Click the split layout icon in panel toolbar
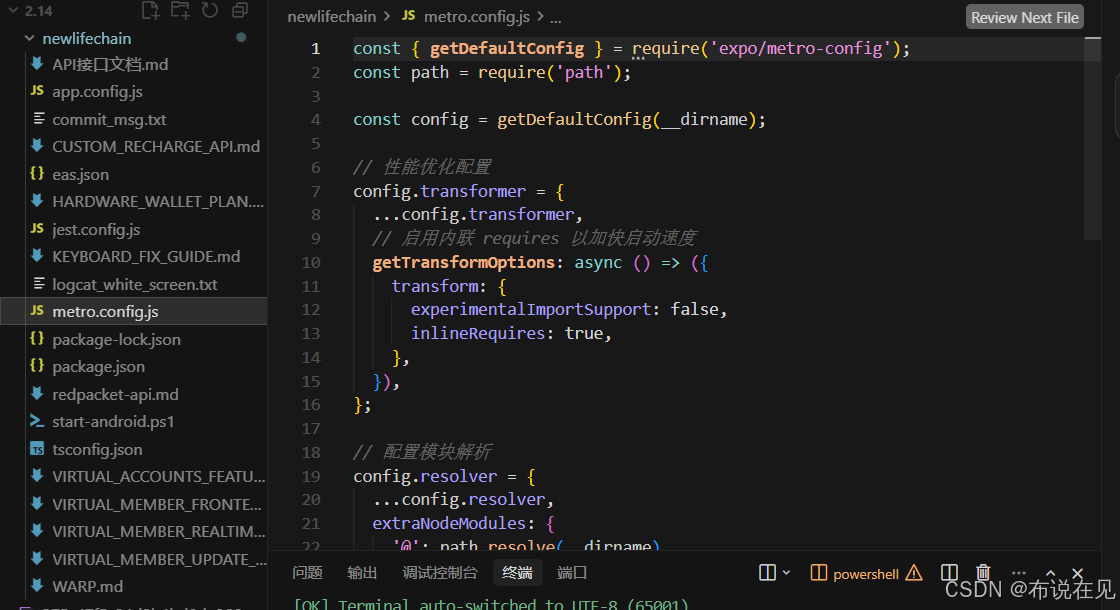Image resolution: width=1120 pixels, height=610 pixels. point(767,573)
